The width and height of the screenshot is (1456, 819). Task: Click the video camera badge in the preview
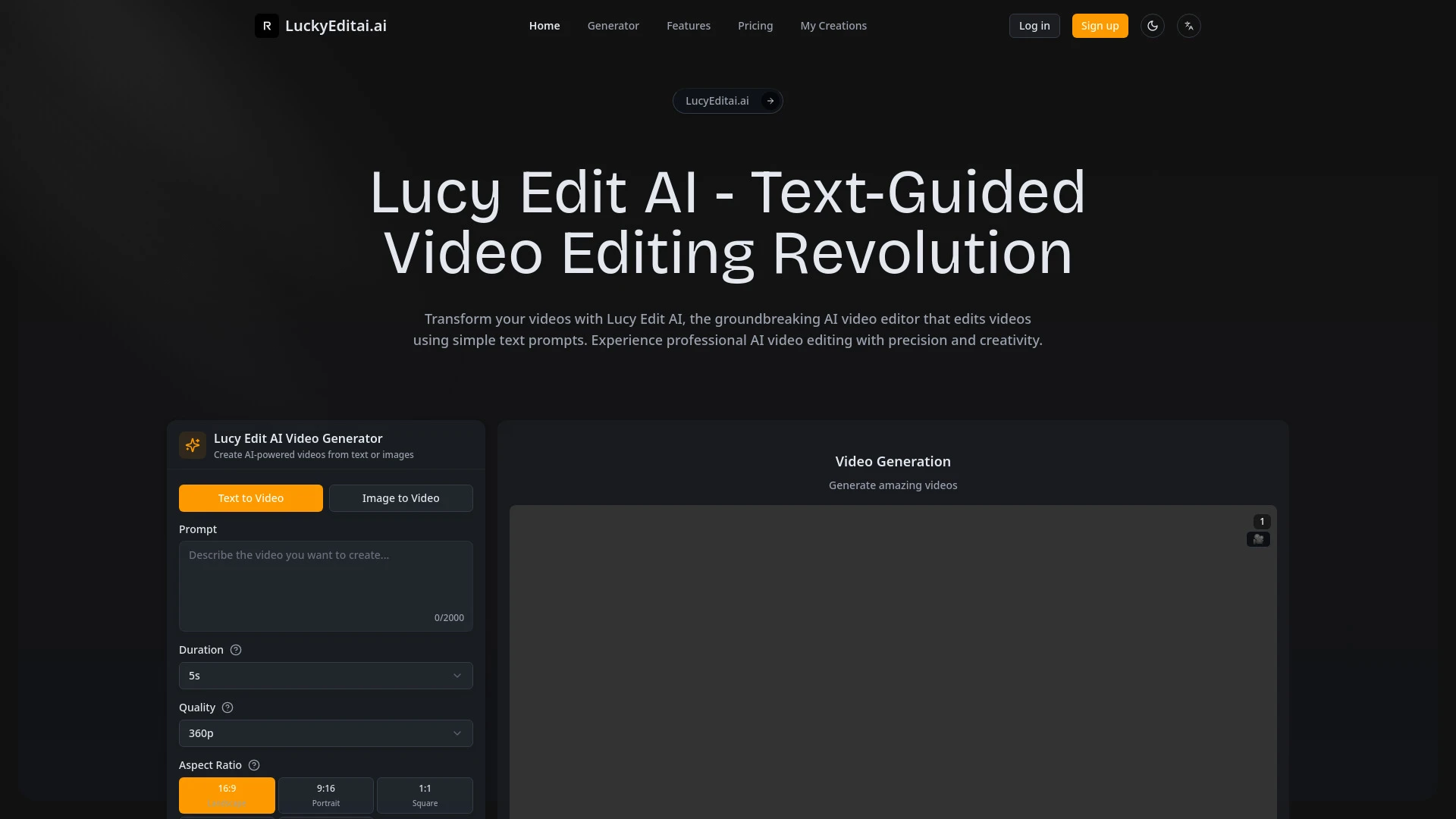tap(1258, 539)
